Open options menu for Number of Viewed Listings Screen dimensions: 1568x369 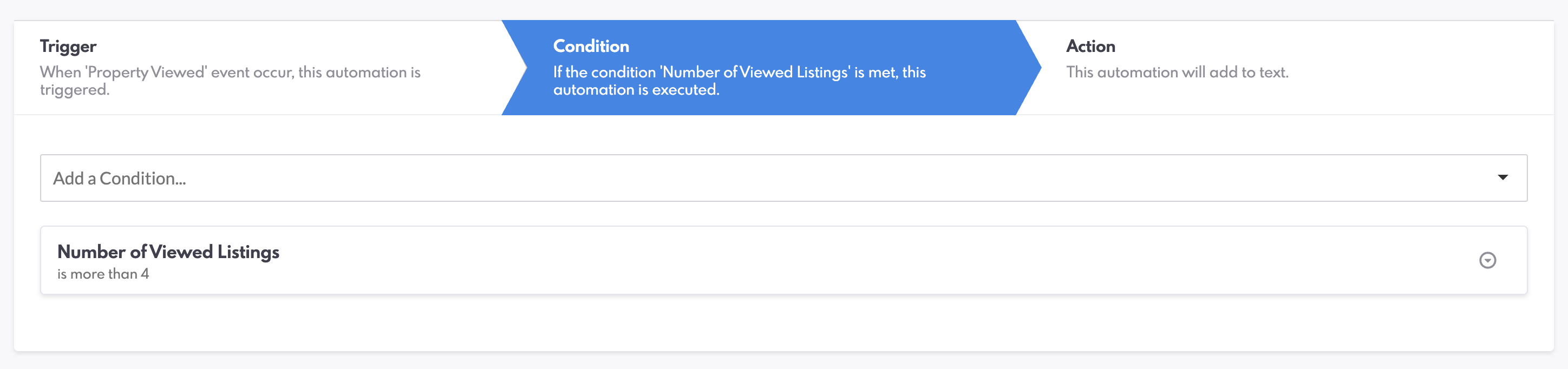coord(1487,260)
